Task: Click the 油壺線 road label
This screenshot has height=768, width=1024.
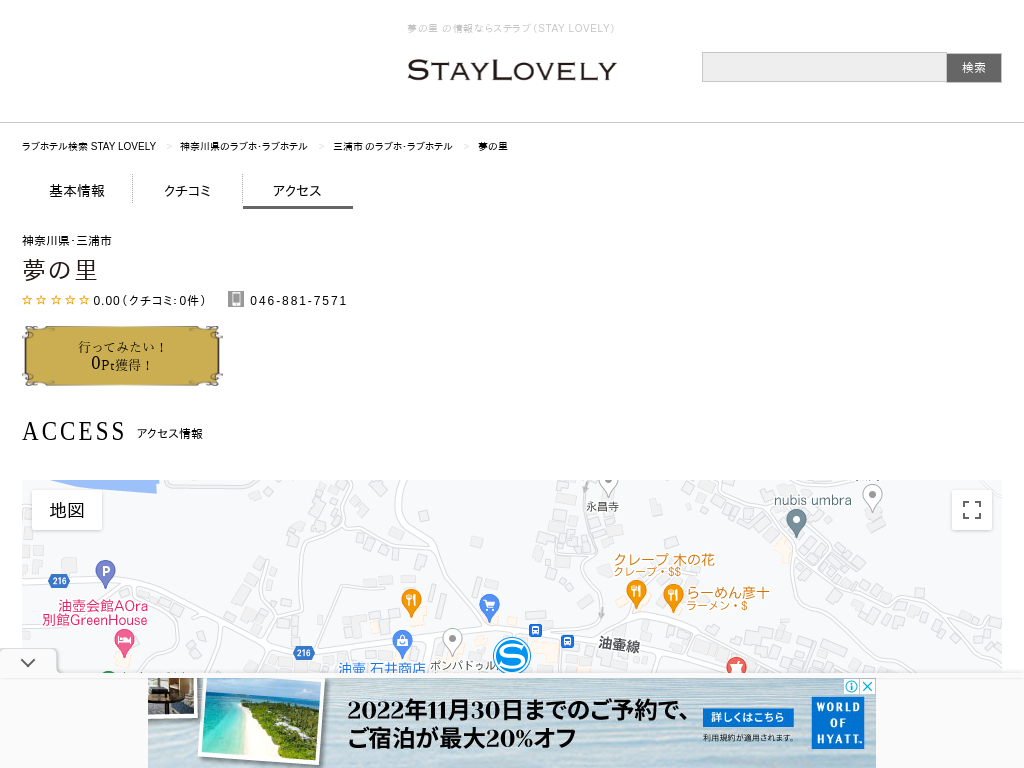Action: pyautogui.click(x=619, y=645)
